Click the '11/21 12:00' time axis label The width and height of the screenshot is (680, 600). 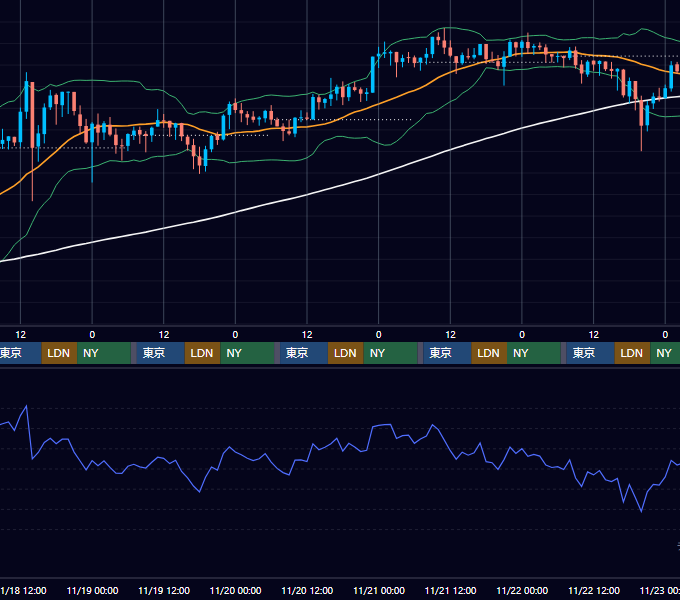click(451, 590)
